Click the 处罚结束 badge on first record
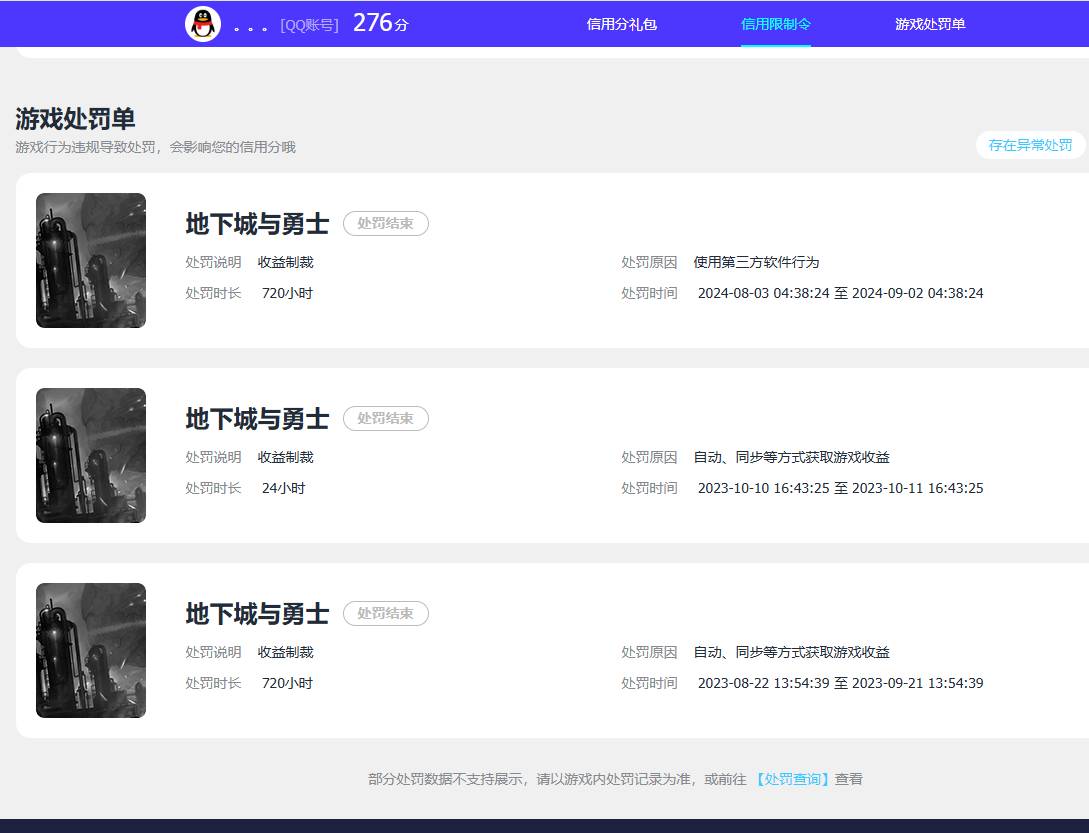Screen dimensions: 1089x833 click(386, 223)
